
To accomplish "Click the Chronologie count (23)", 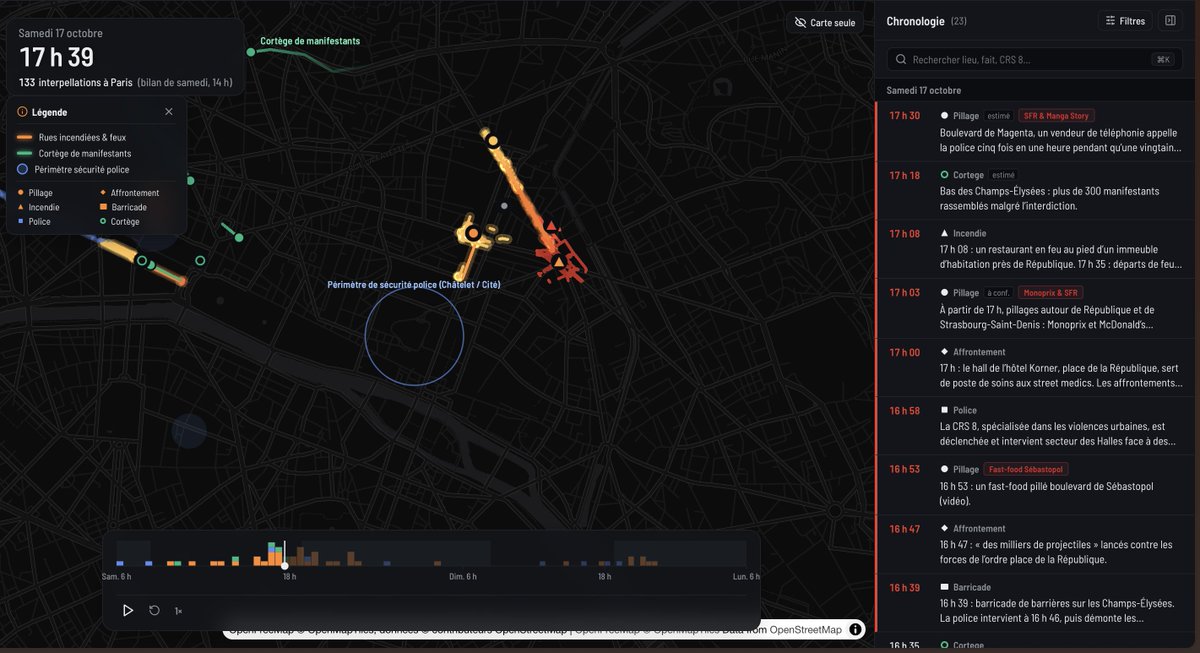I will click(958, 21).
